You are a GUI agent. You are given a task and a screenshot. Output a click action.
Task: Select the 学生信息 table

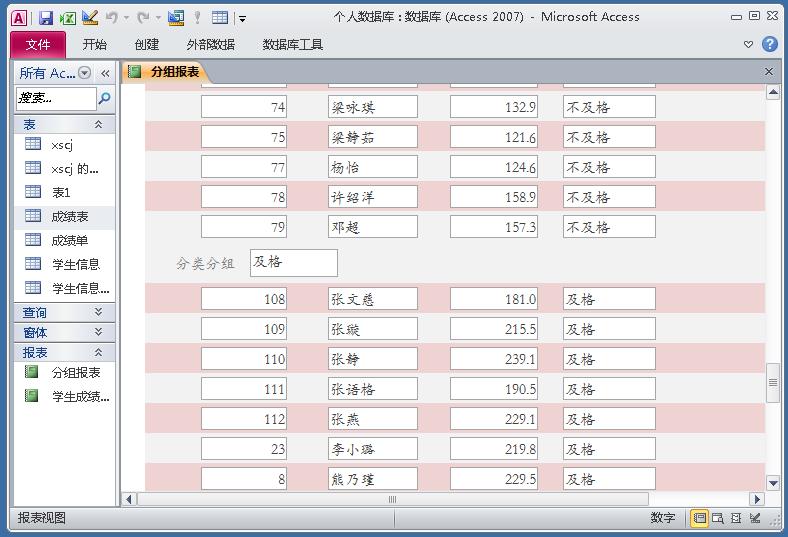pyautogui.click(x=64, y=264)
